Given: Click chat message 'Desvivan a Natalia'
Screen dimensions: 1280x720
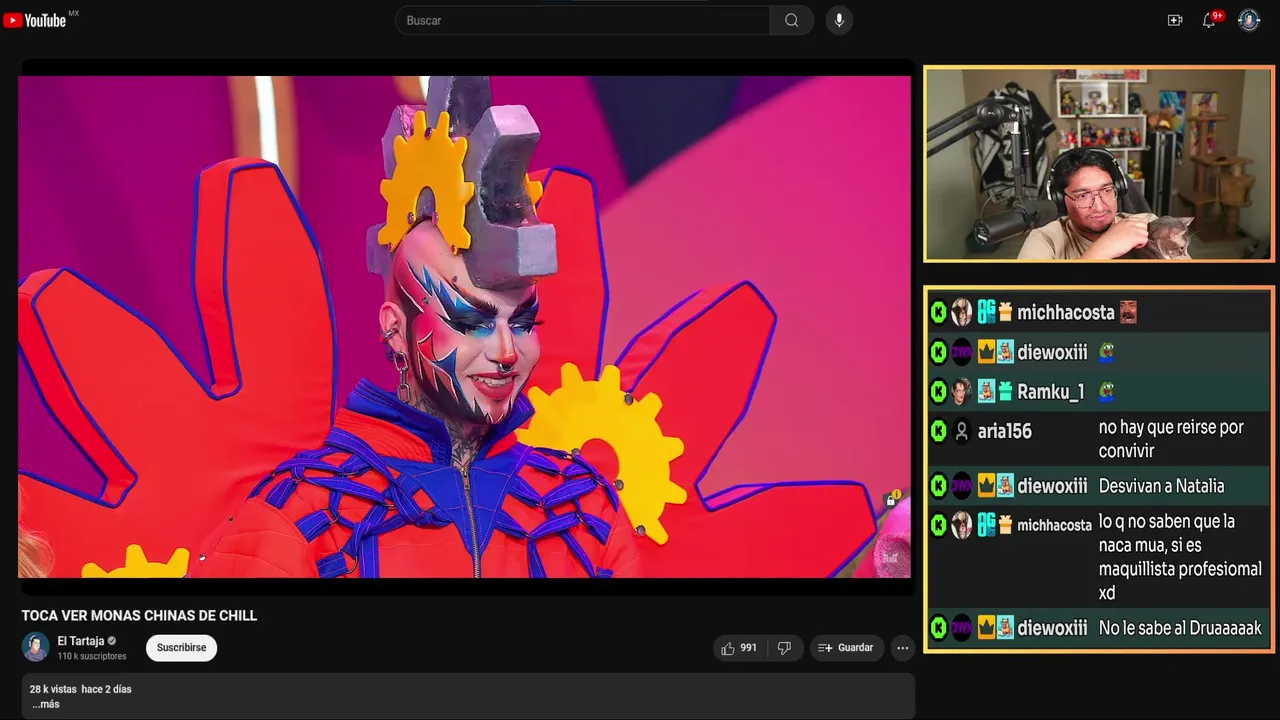Looking at the screenshot, I should coord(1161,486).
